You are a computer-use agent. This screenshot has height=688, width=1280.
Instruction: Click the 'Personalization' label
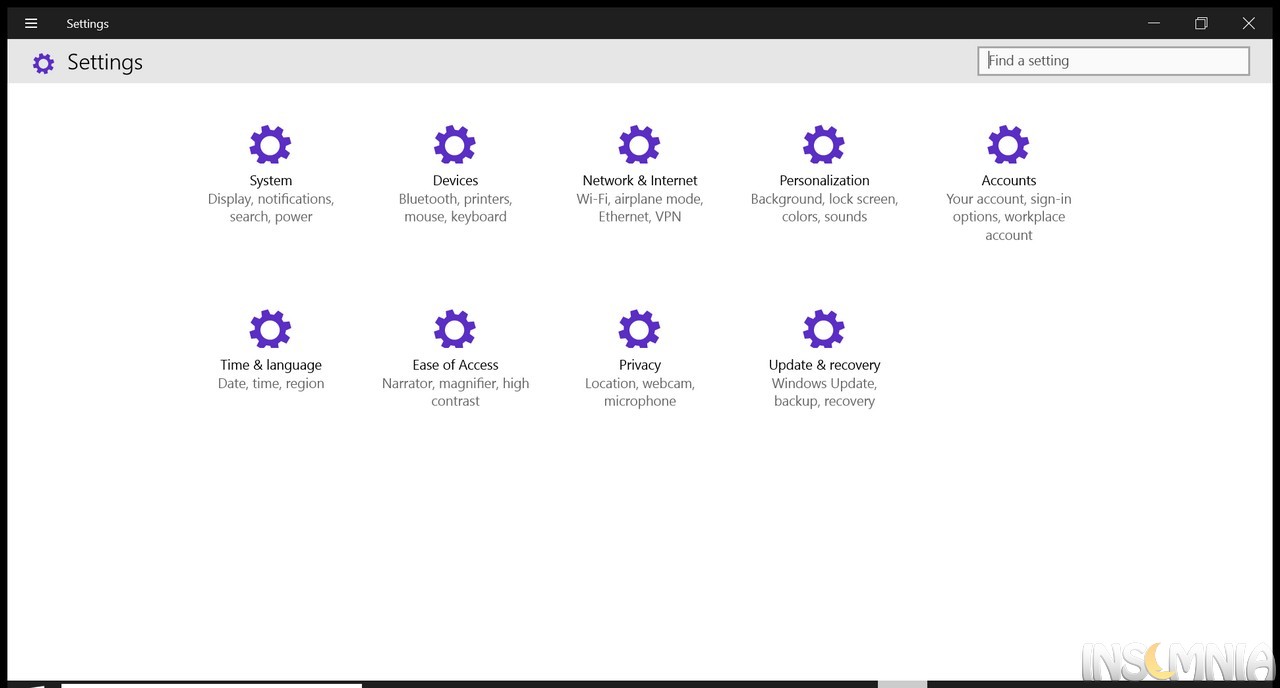click(824, 181)
